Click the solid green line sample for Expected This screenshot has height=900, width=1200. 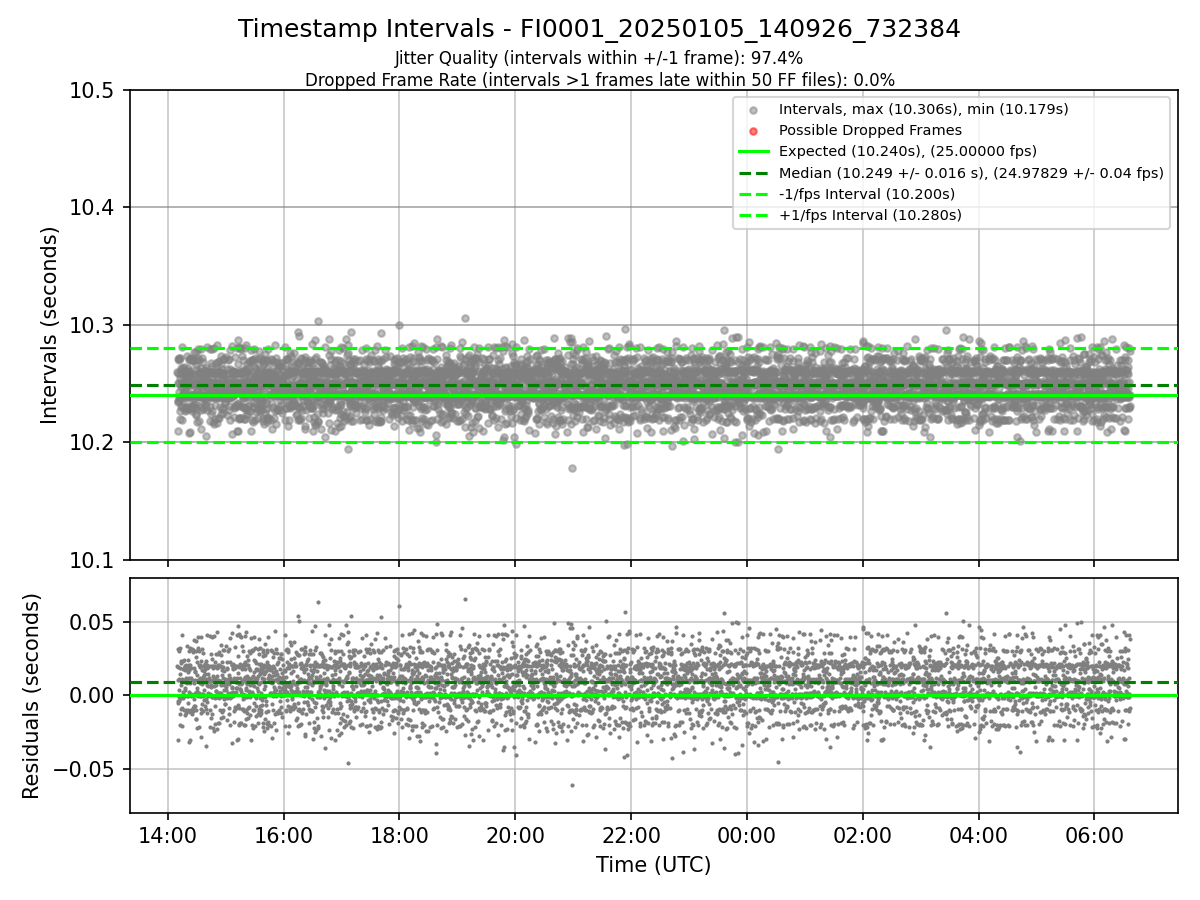click(x=754, y=151)
